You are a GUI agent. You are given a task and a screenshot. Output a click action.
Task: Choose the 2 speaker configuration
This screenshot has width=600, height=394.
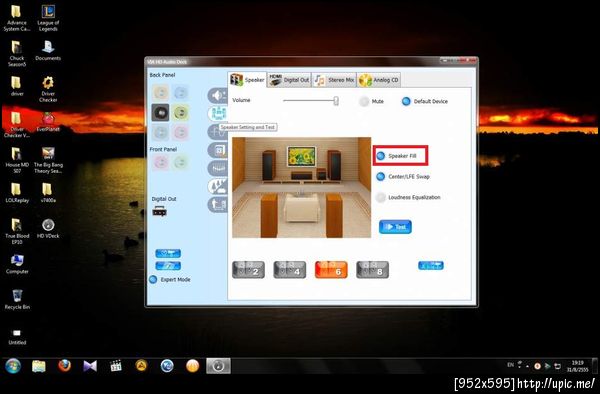coord(248,270)
